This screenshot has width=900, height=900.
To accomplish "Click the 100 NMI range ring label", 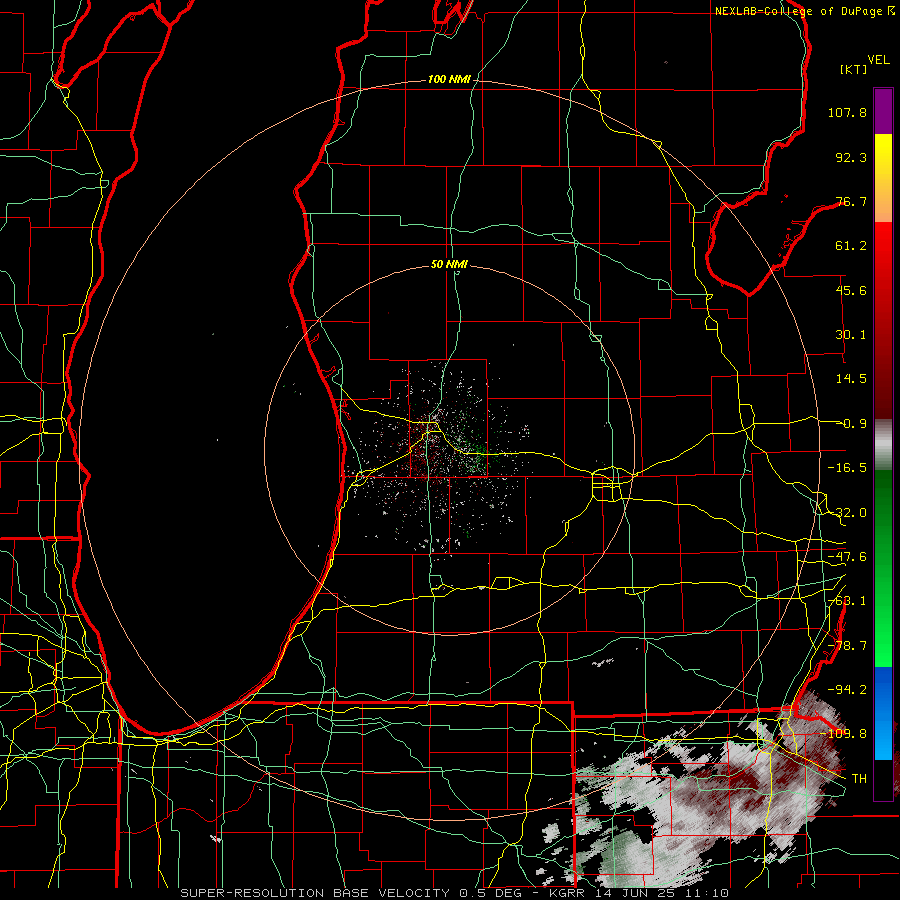I will [x=449, y=79].
